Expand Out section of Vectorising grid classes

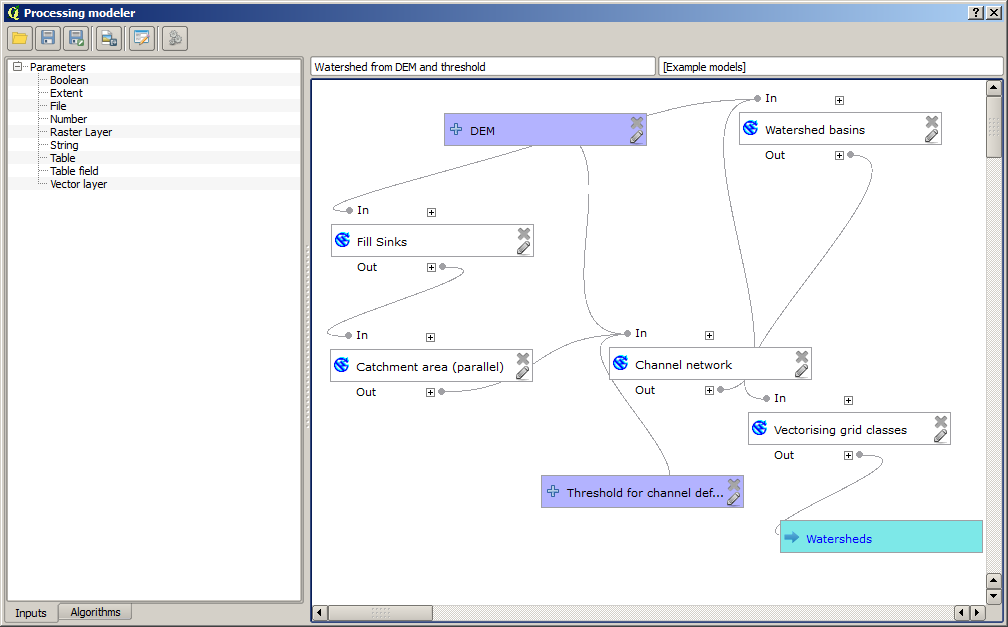[848, 455]
